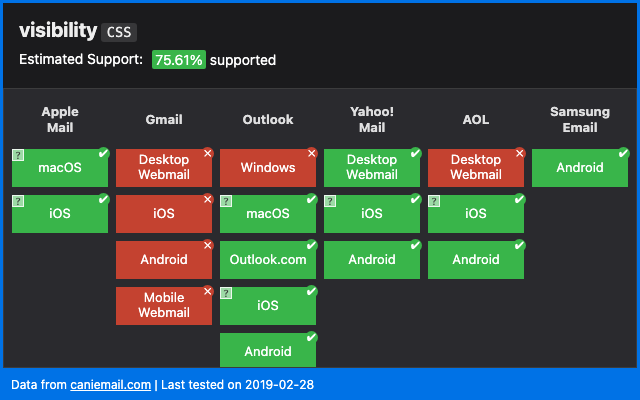Select the Yahoo! Mail Desktop Webmail cell

pos(371,168)
